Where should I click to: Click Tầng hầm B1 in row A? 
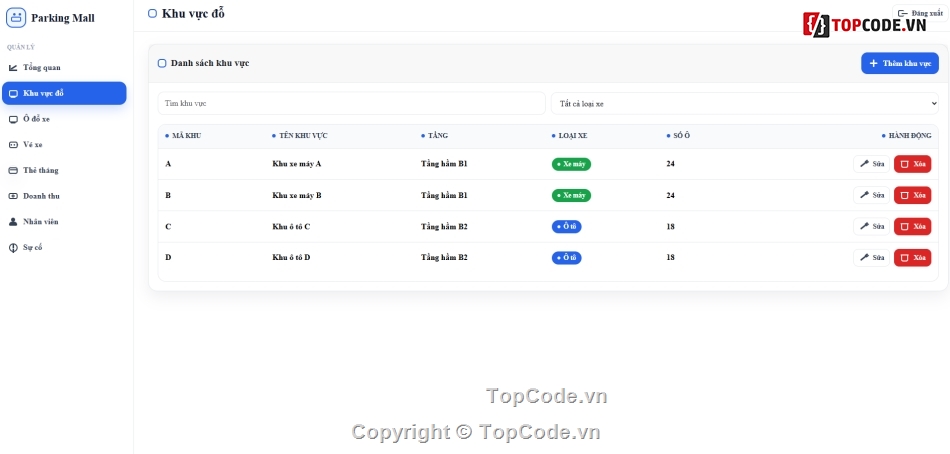pyautogui.click(x=444, y=164)
